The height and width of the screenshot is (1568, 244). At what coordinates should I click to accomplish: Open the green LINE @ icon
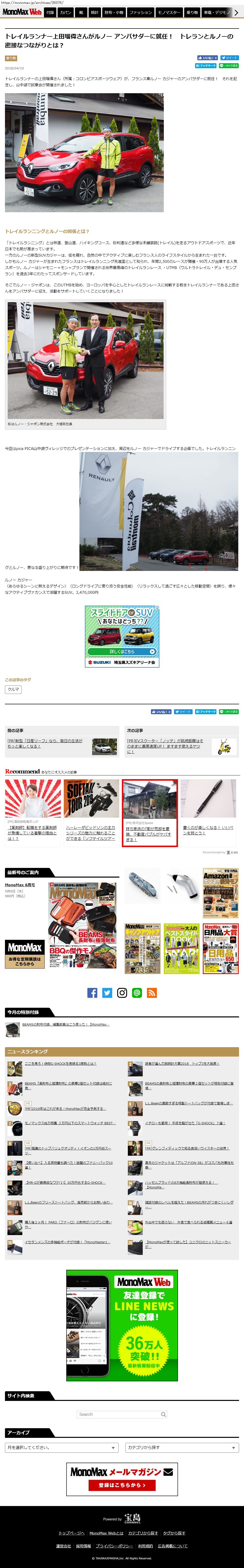137,993
